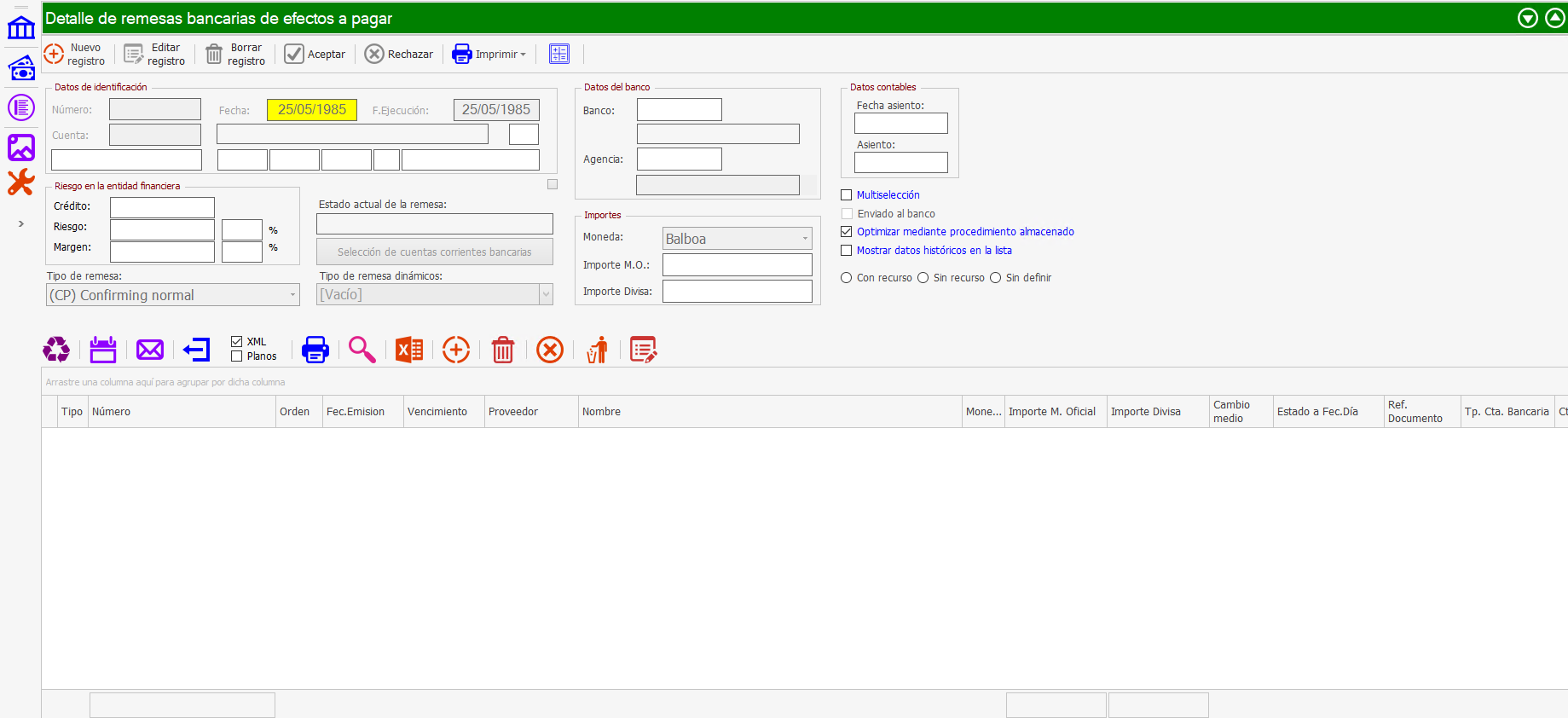Click the Aceptar toolbar button

pos(315,55)
